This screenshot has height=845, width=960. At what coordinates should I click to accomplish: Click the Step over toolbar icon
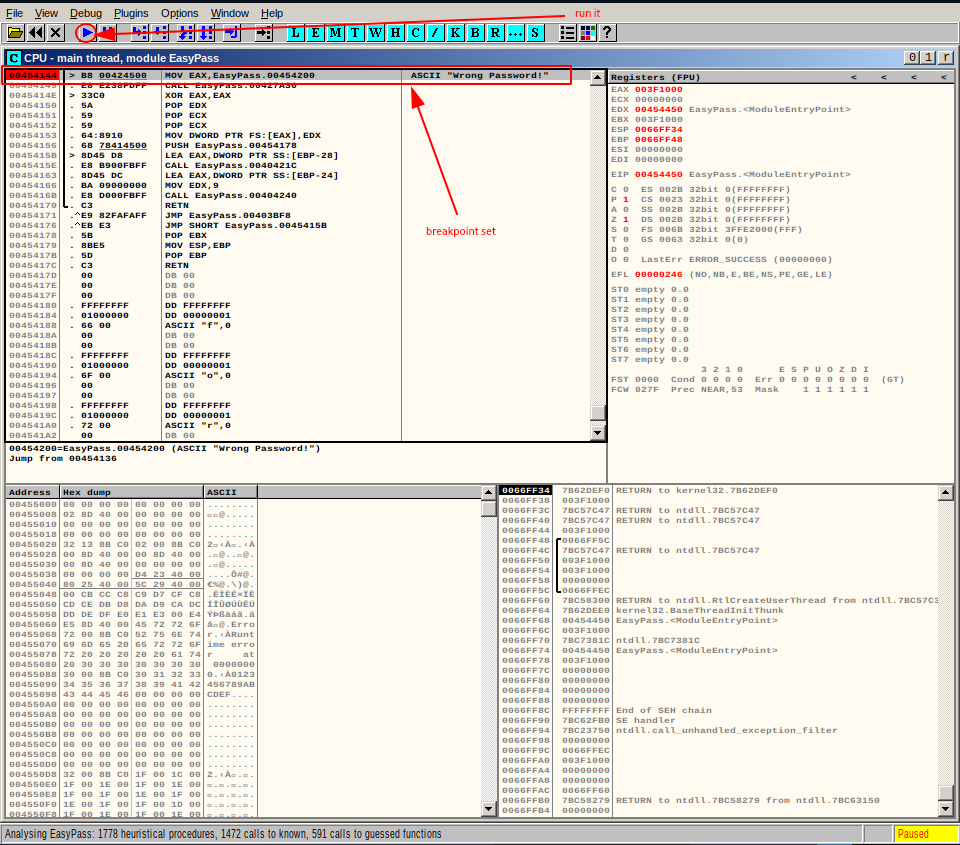(161, 33)
